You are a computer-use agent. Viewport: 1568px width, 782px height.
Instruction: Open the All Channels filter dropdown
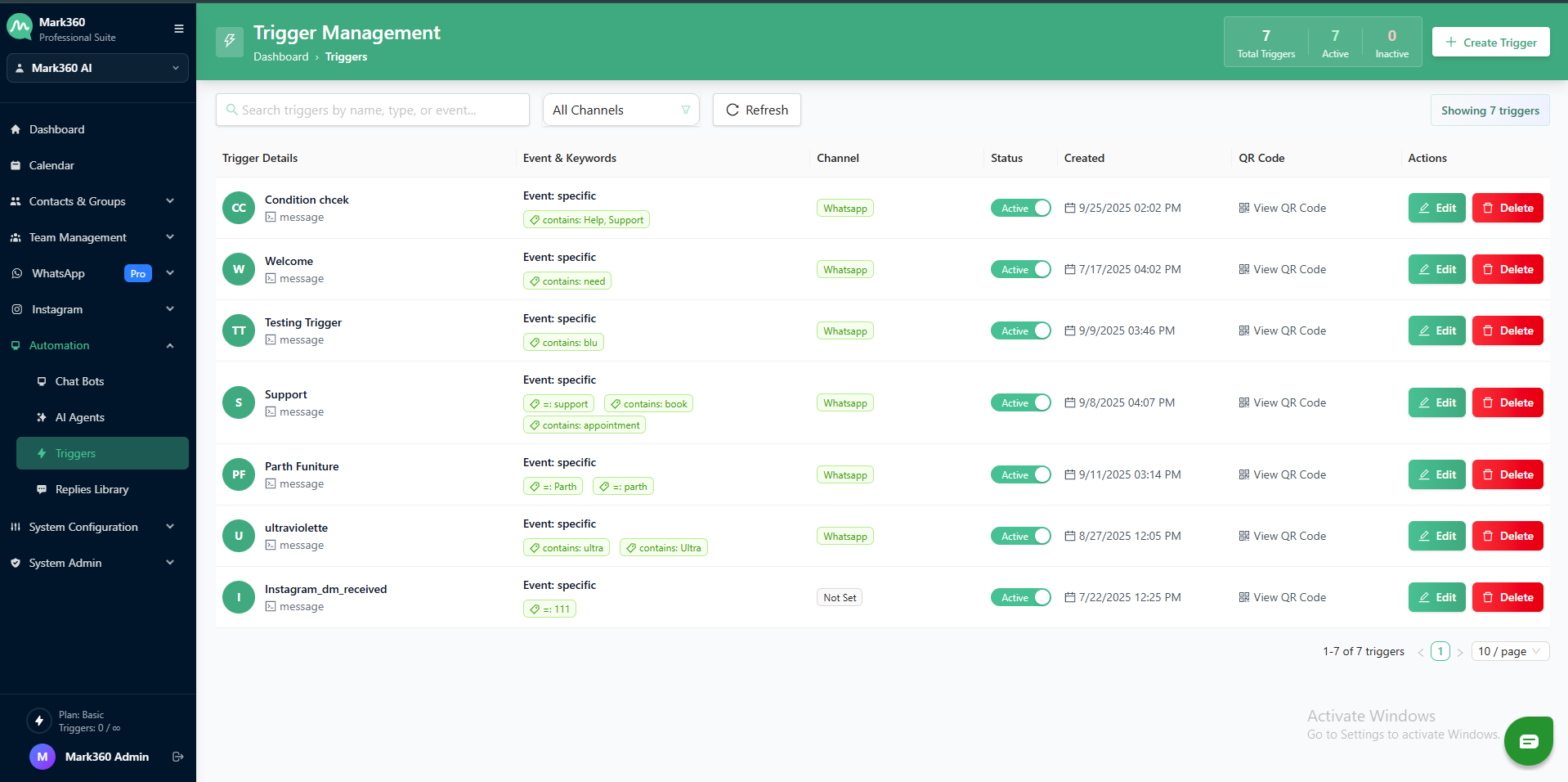coord(620,110)
